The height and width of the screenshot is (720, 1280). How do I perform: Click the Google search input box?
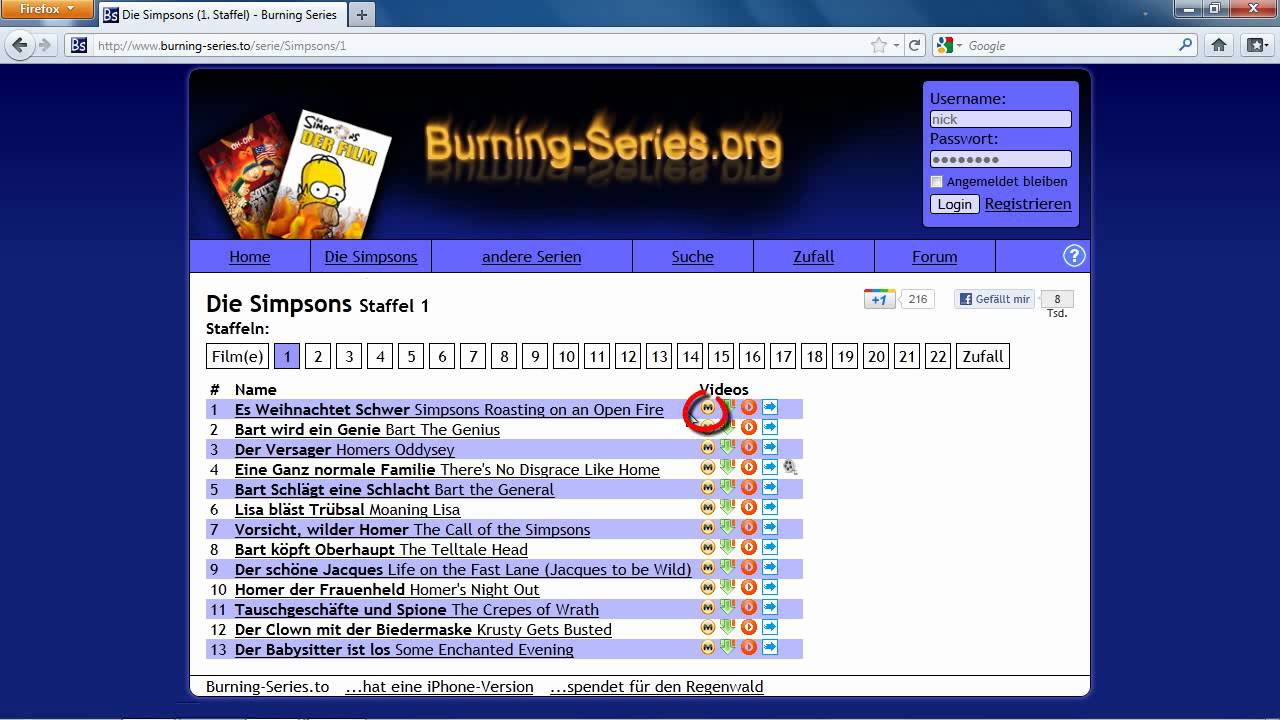[x=1070, y=45]
